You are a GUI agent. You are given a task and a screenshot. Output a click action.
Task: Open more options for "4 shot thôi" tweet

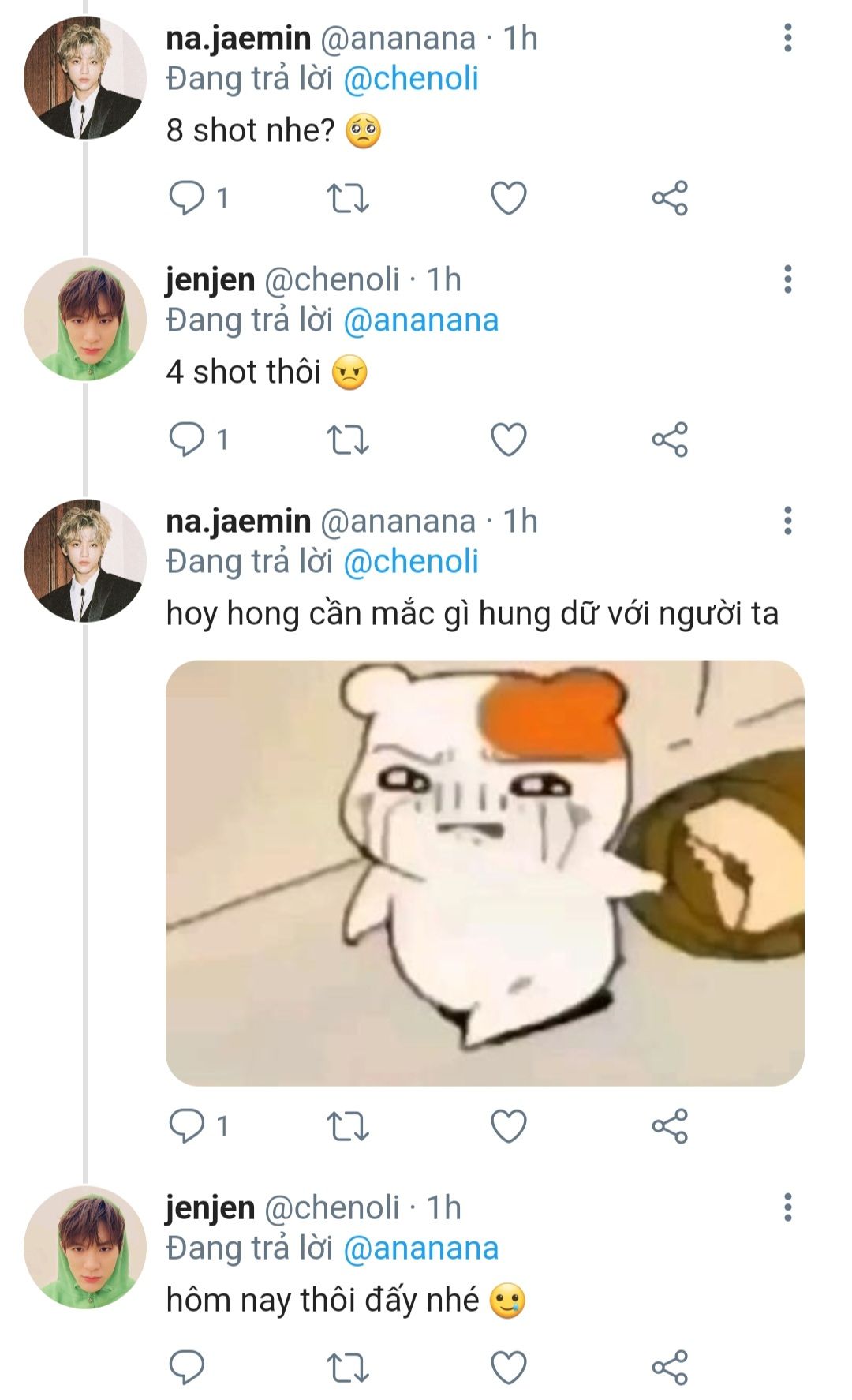pos(787,279)
